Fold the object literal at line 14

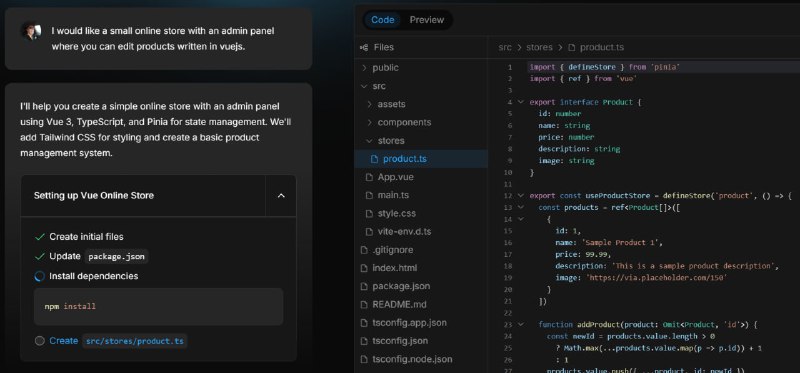pyautogui.click(x=520, y=219)
